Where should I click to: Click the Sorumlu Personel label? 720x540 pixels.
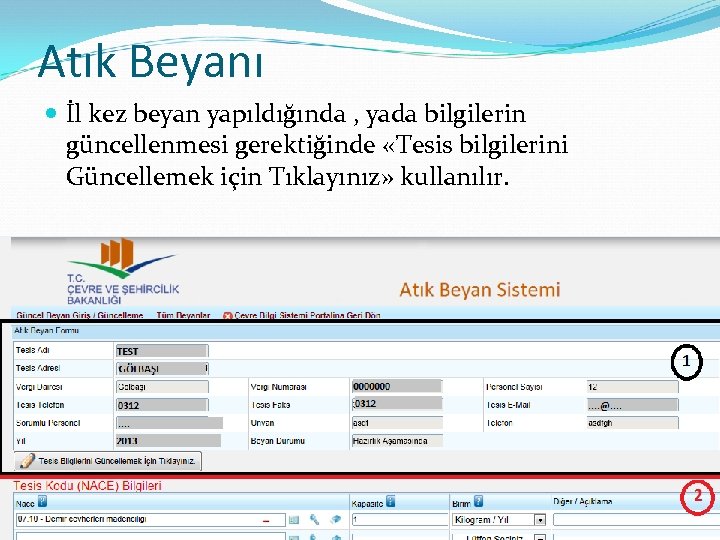pyautogui.click(x=48, y=423)
